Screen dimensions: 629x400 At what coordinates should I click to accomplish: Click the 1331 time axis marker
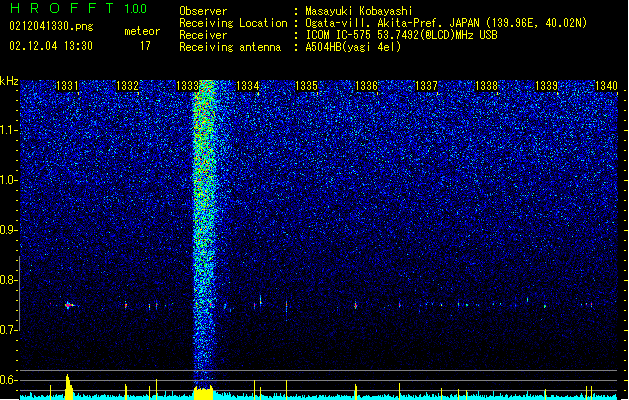pos(67,86)
